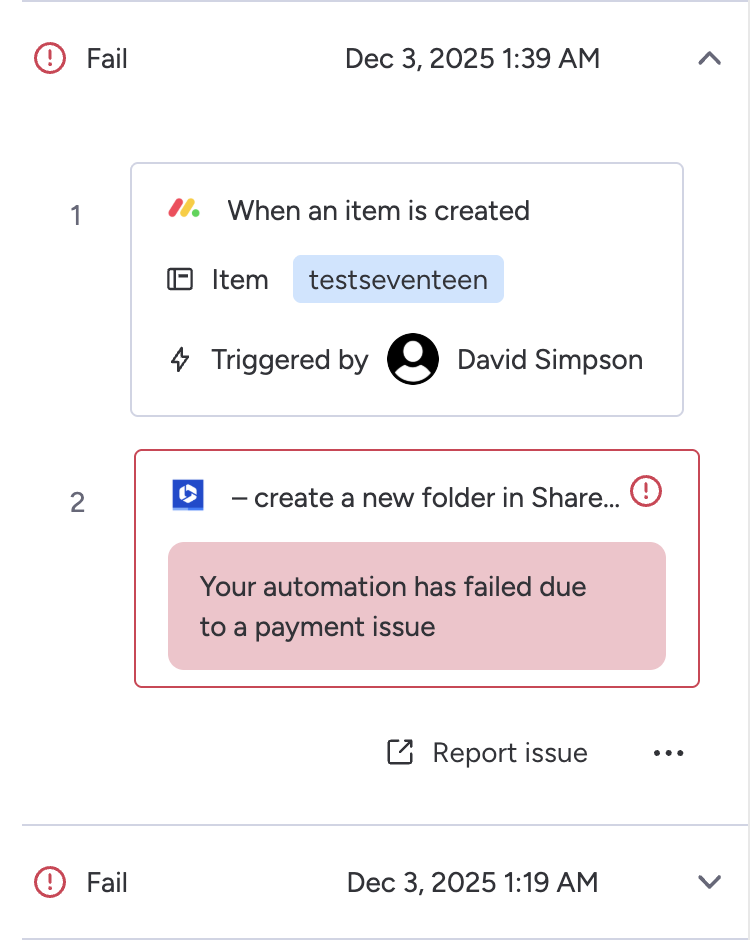Click David Simpson's avatar icon
This screenshot has height=940, width=750.
coord(412,360)
